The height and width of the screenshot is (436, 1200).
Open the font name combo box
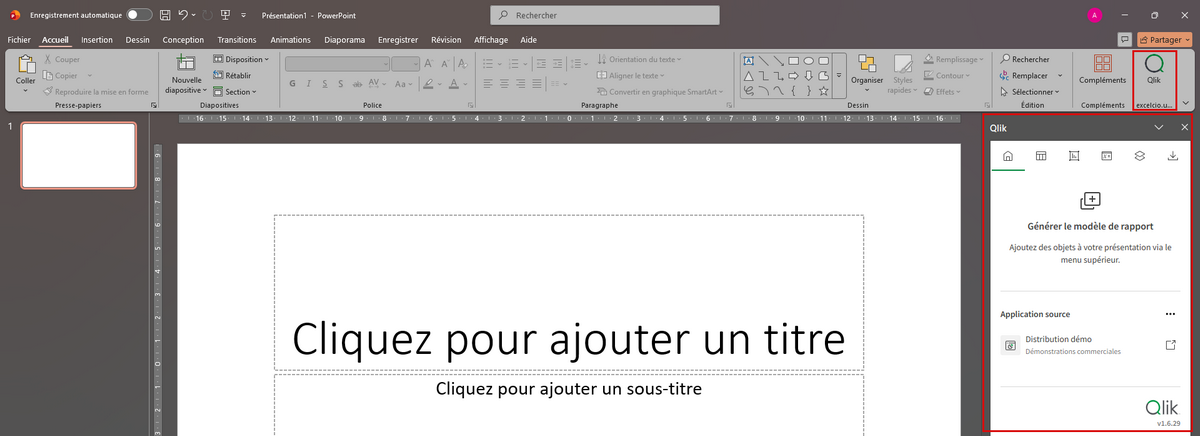coord(337,63)
